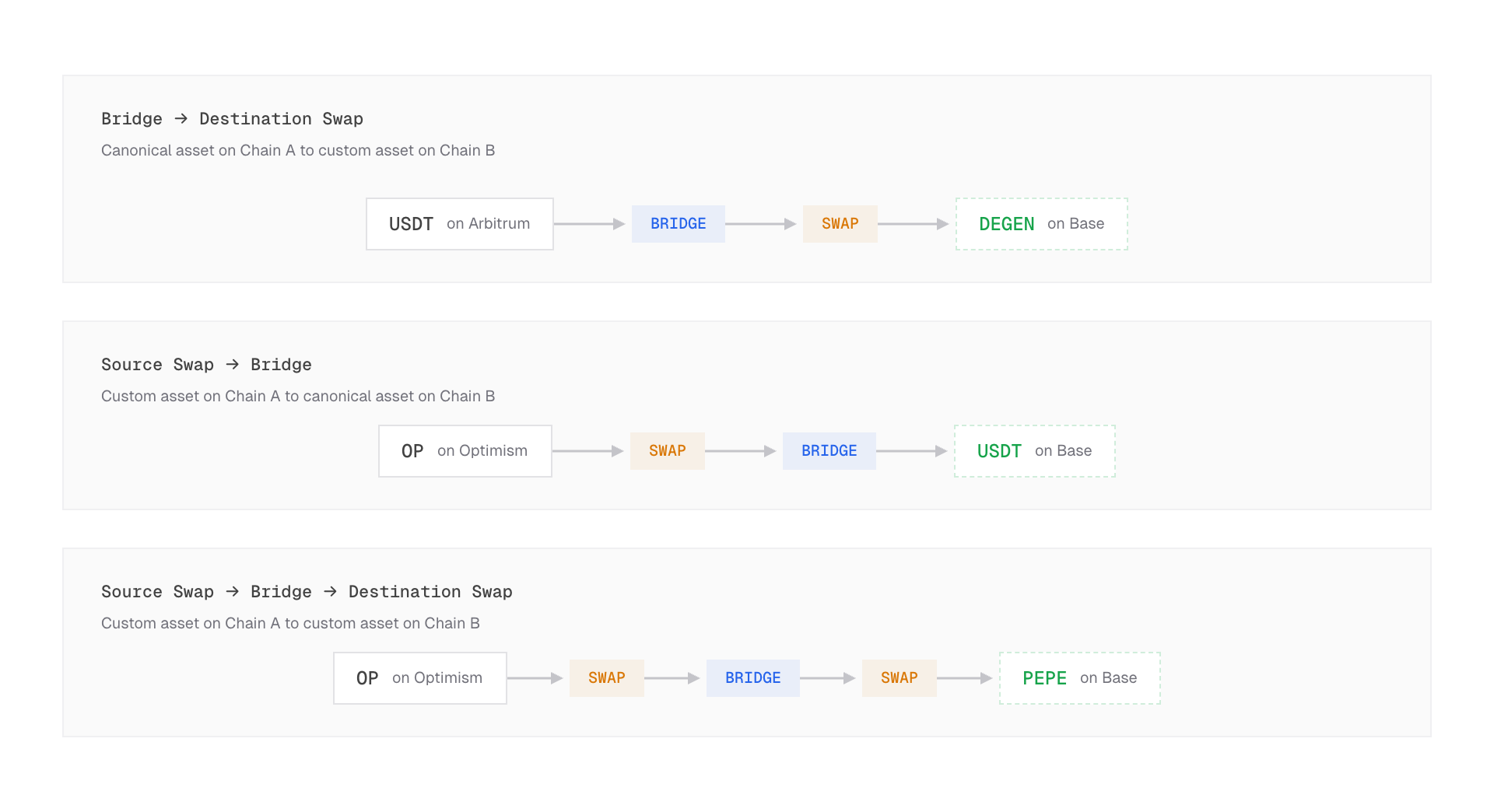Click the BRIDGE step leading to USDT on Base

click(829, 451)
